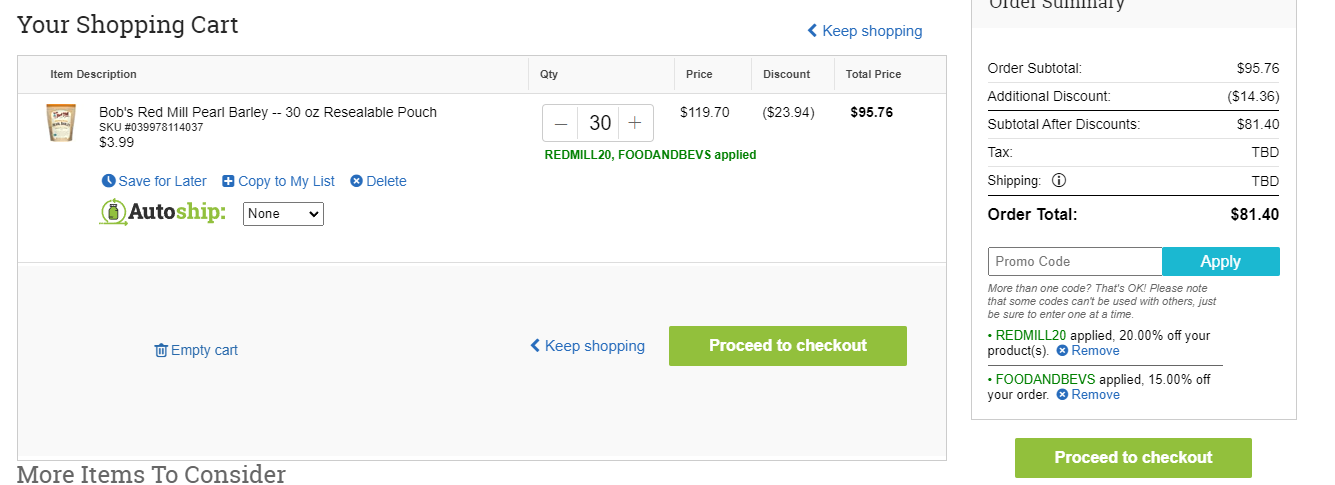Click the Copy to My List plus icon

(228, 181)
